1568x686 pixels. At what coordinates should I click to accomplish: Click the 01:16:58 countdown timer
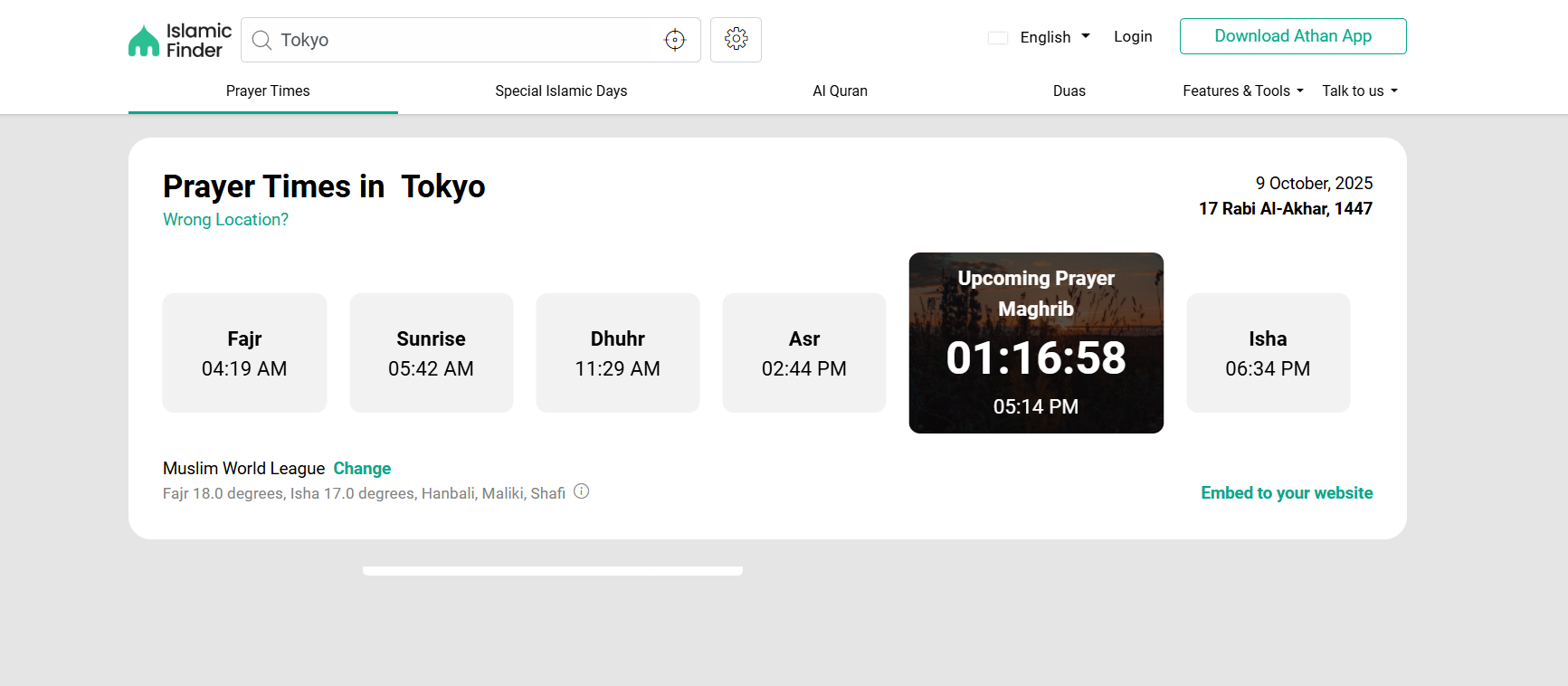pos(1036,357)
